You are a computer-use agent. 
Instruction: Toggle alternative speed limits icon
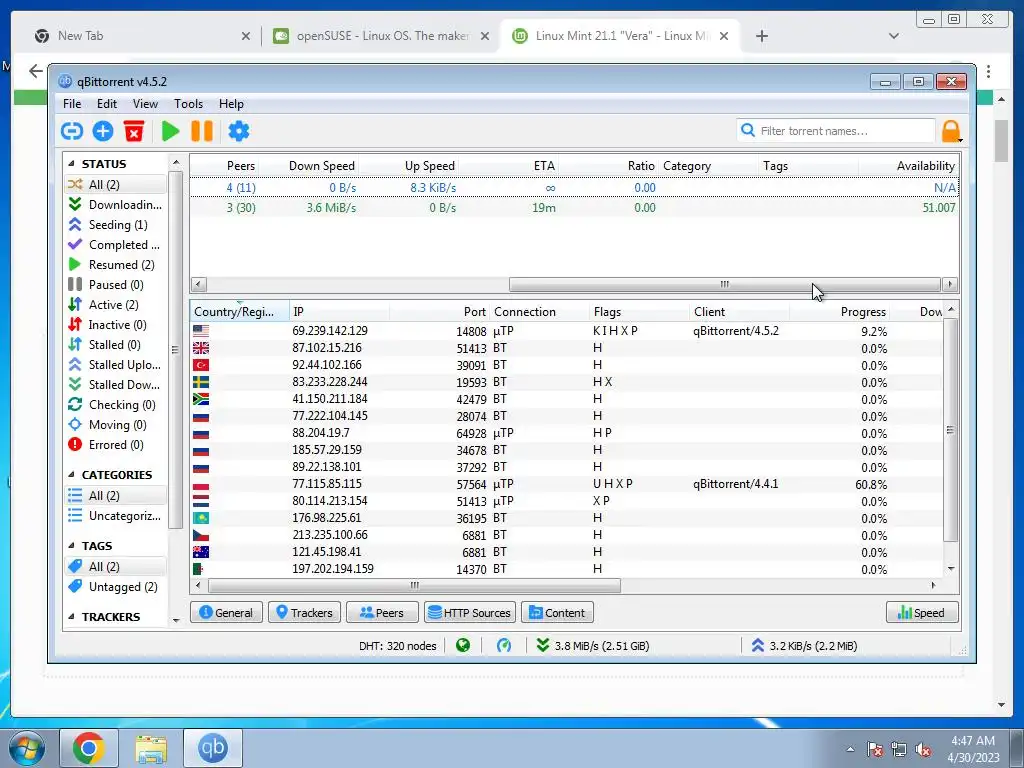tap(504, 646)
